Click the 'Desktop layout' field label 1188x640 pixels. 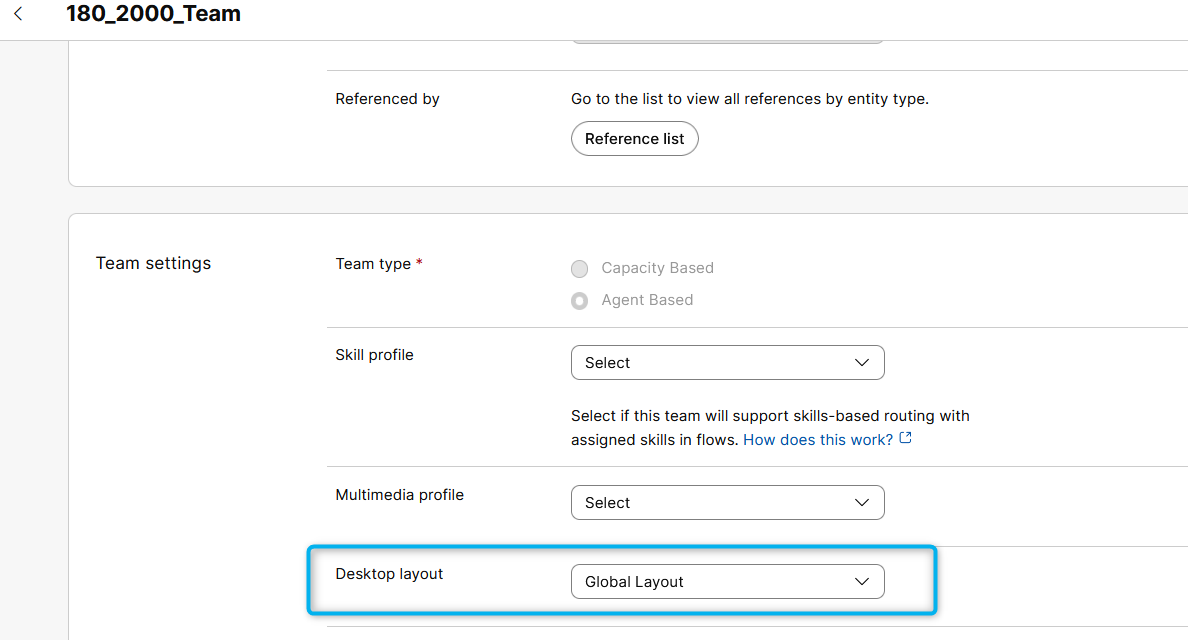coord(389,574)
